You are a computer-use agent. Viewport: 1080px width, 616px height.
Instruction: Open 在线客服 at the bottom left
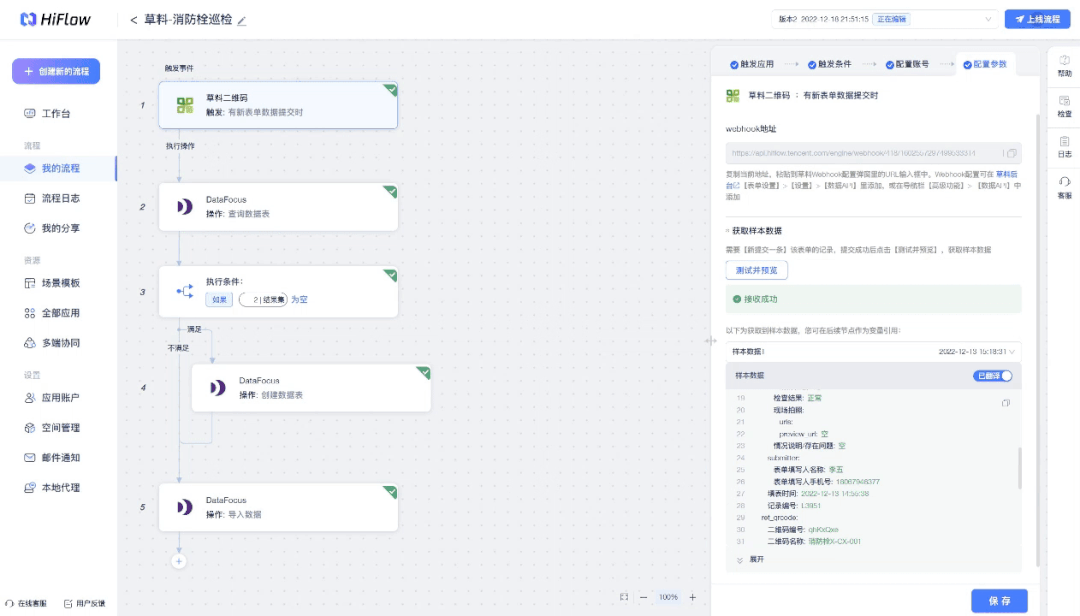click(26, 604)
